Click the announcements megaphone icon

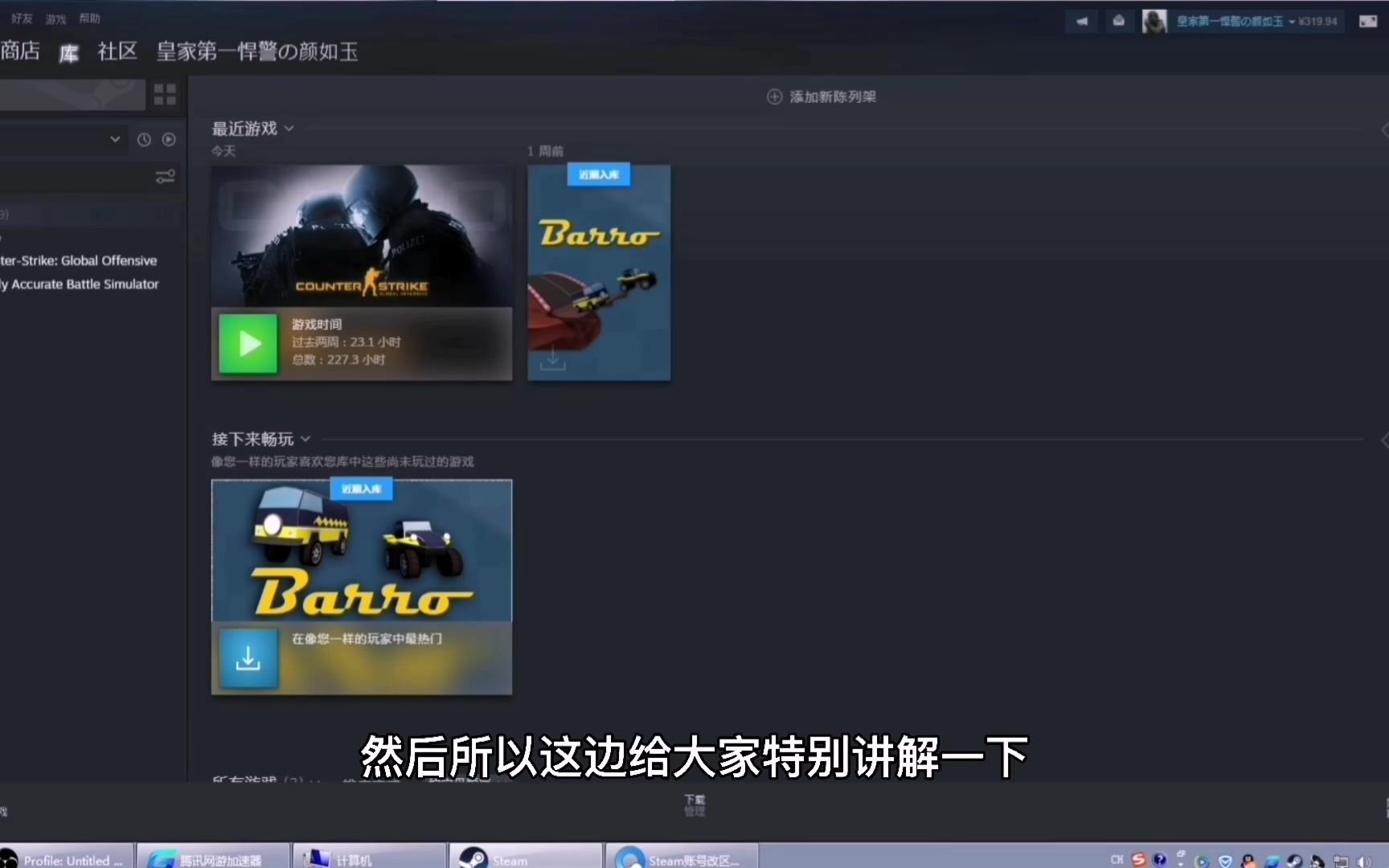pyautogui.click(x=1082, y=21)
